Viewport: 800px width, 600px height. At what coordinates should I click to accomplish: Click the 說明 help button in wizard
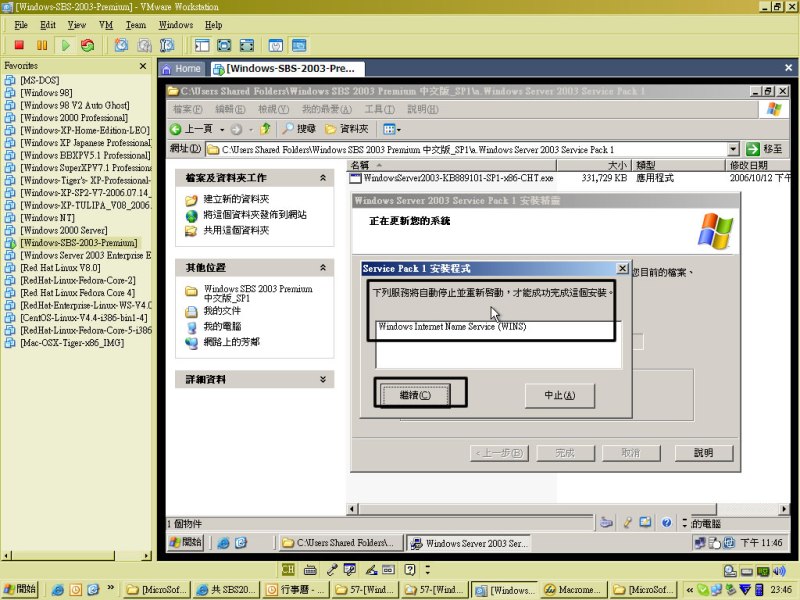(x=704, y=453)
